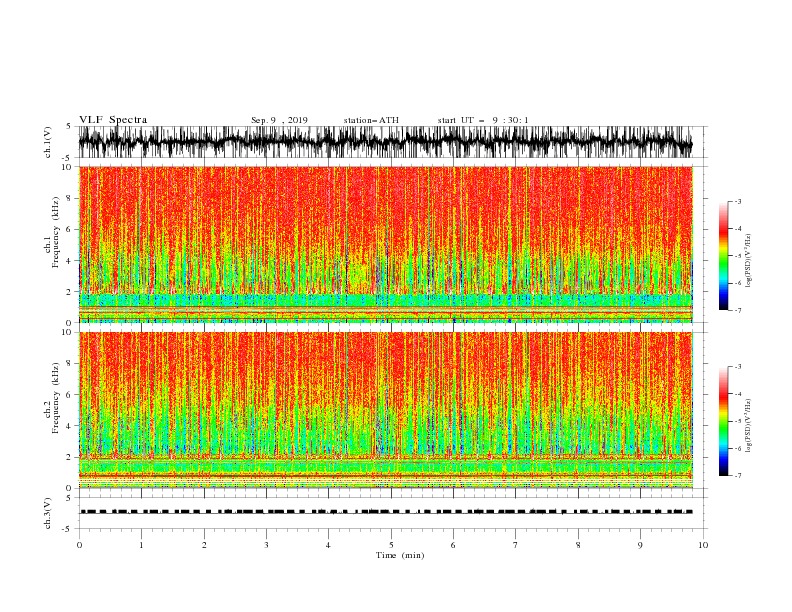Click the ch.1 waveform plot
This screenshot has height=612, width=792.
point(385,142)
